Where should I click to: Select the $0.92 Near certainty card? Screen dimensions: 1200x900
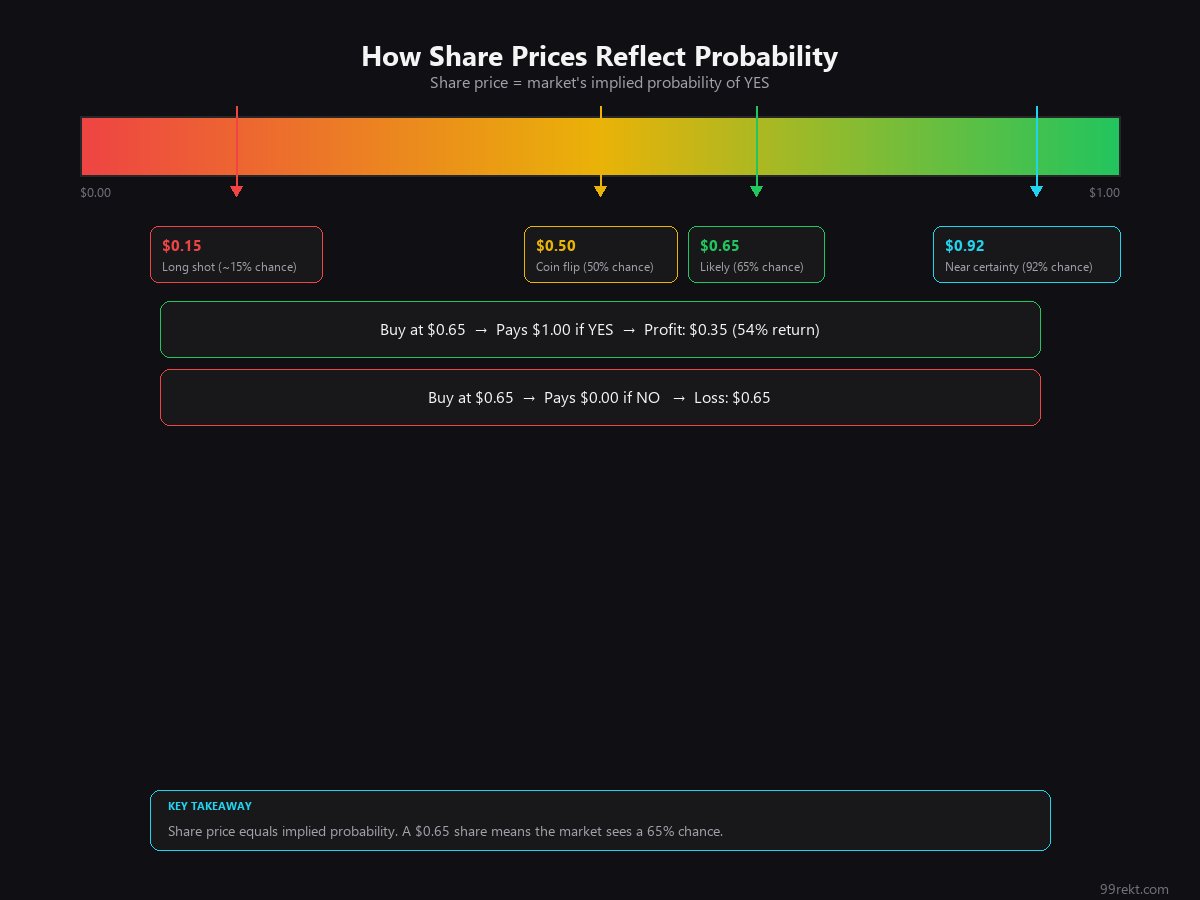(x=1026, y=255)
